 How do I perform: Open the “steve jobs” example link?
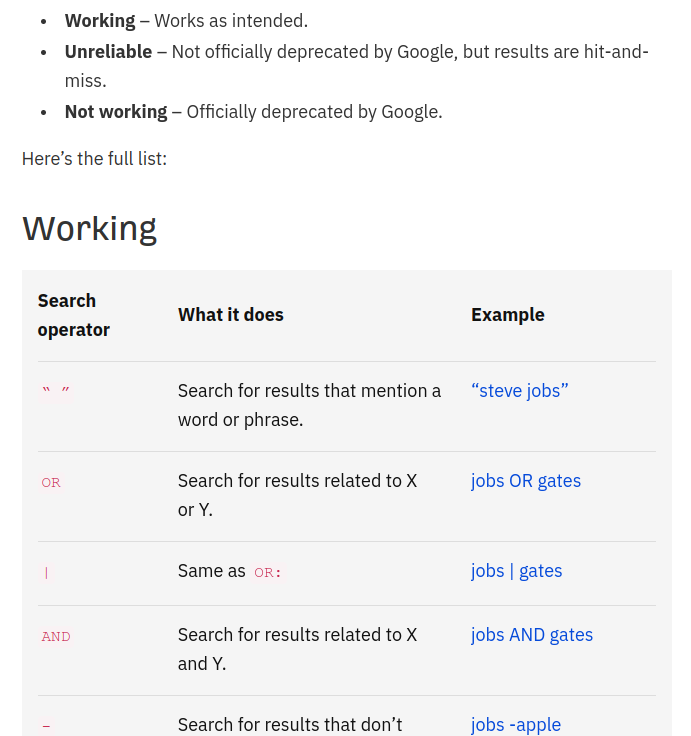(519, 391)
